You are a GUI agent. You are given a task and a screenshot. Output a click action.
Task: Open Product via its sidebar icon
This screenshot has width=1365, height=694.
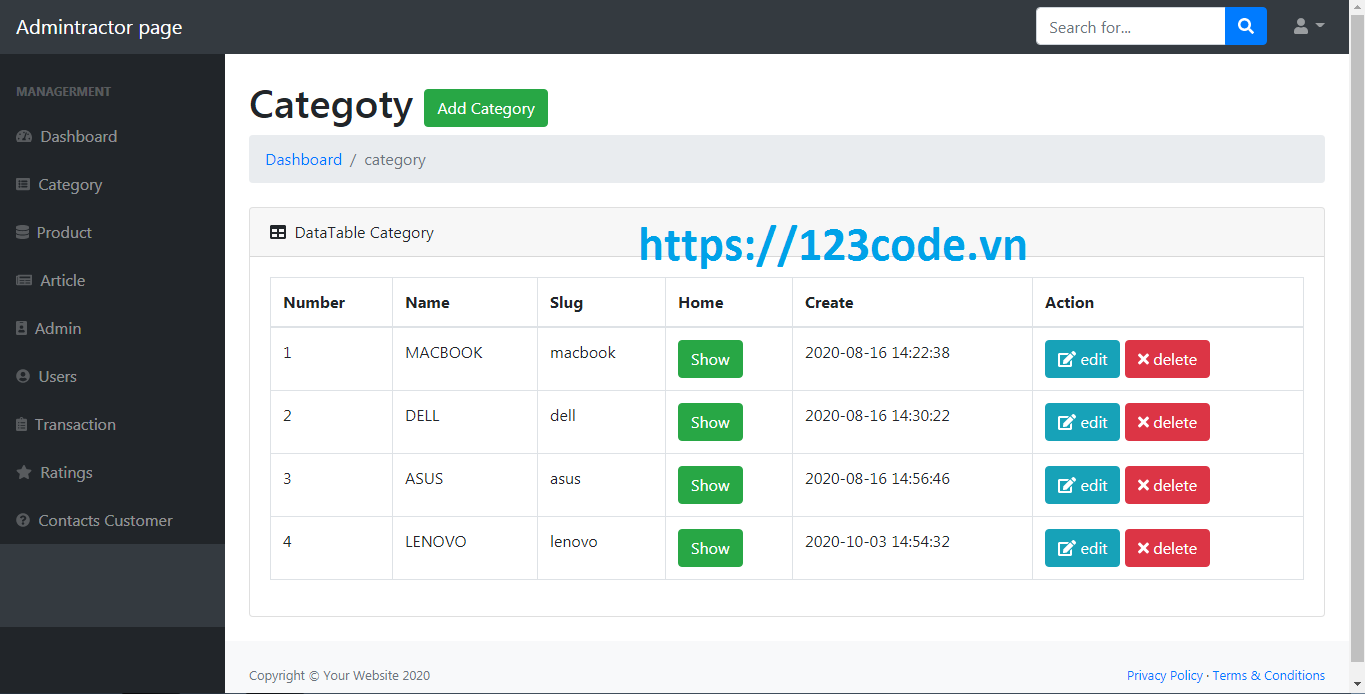pos(22,232)
